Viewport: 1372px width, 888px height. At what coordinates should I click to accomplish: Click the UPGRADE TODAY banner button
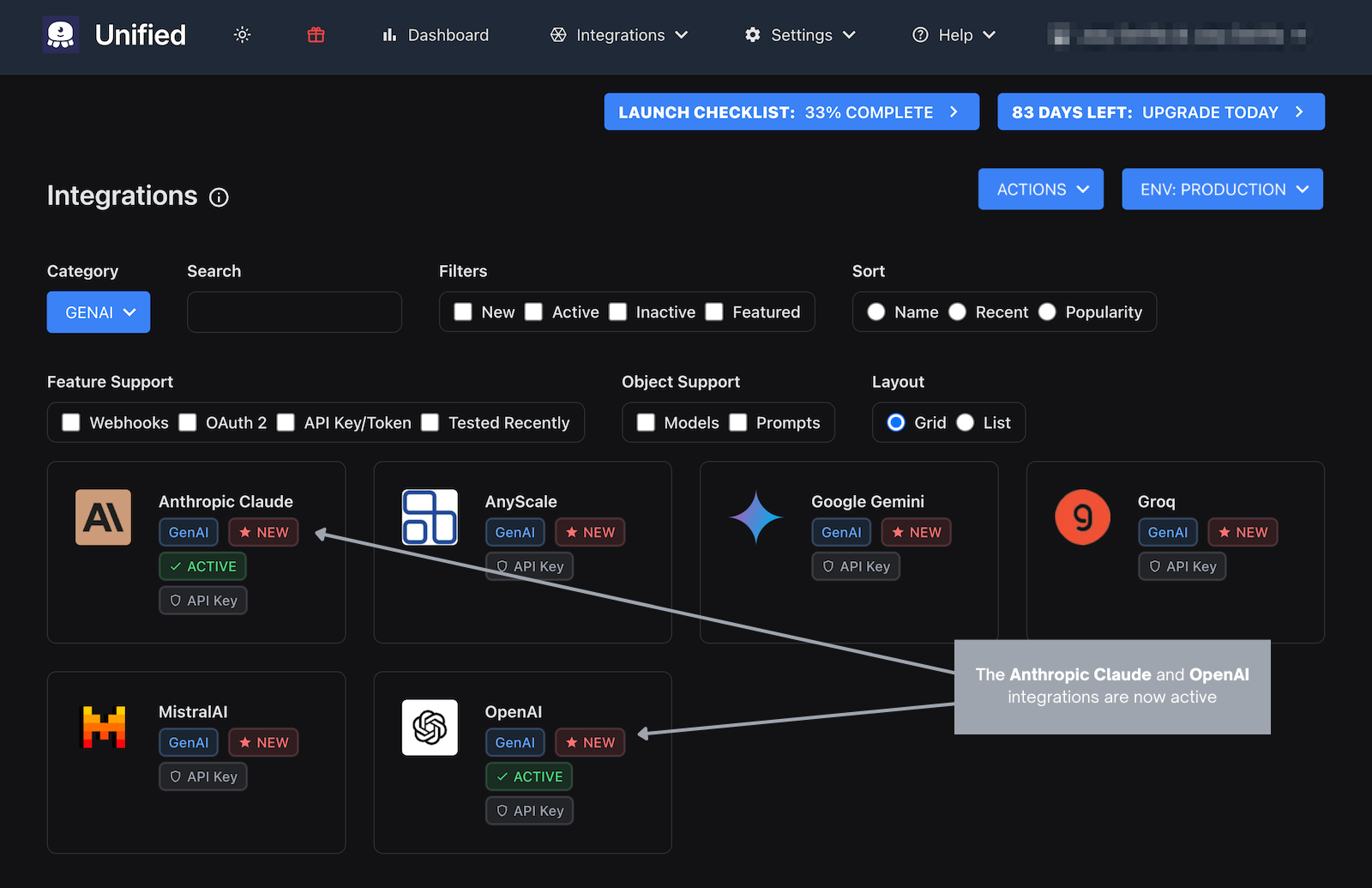click(1160, 112)
